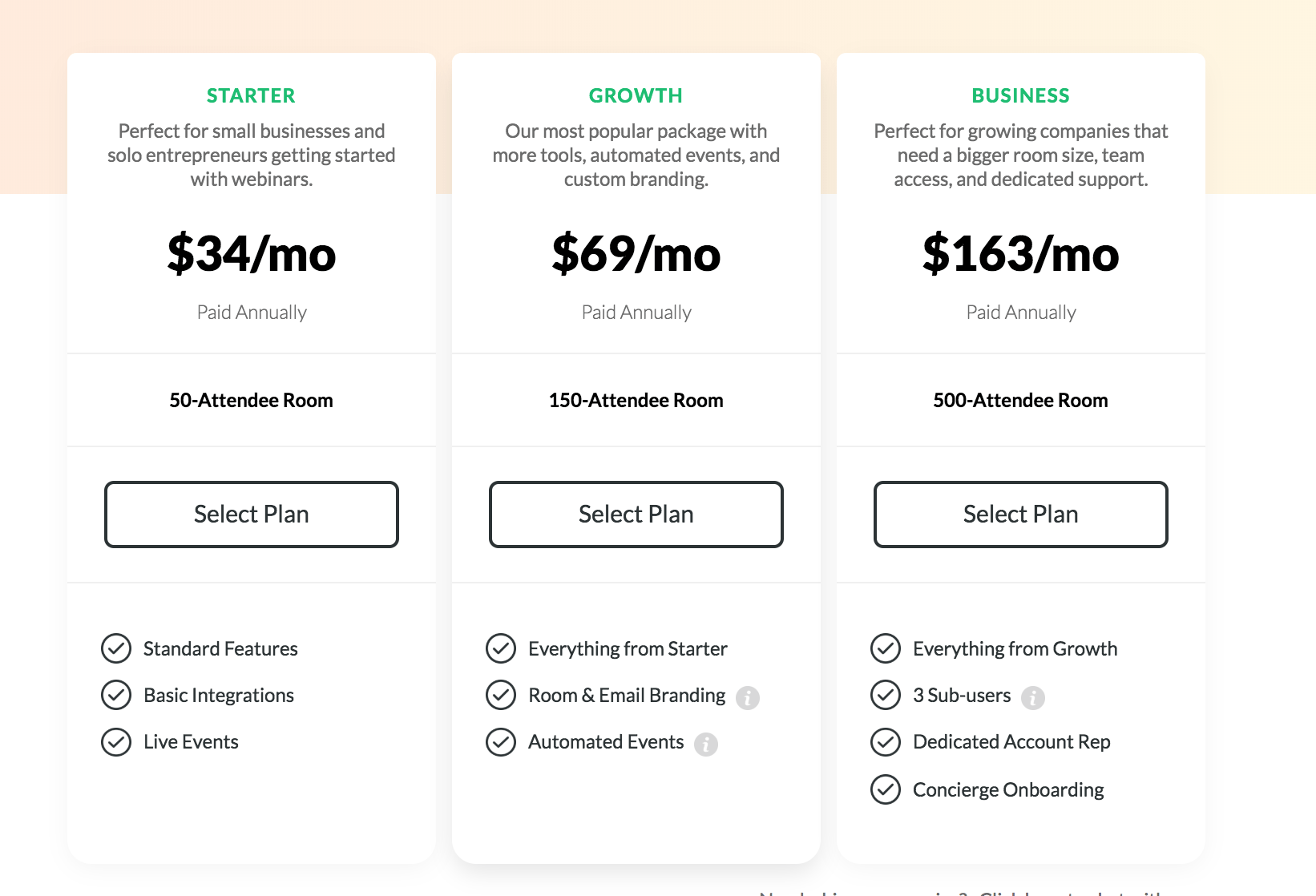Click info icon beside Automated Events
The height and width of the screenshot is (896, 1316).
tap(706, 745)
